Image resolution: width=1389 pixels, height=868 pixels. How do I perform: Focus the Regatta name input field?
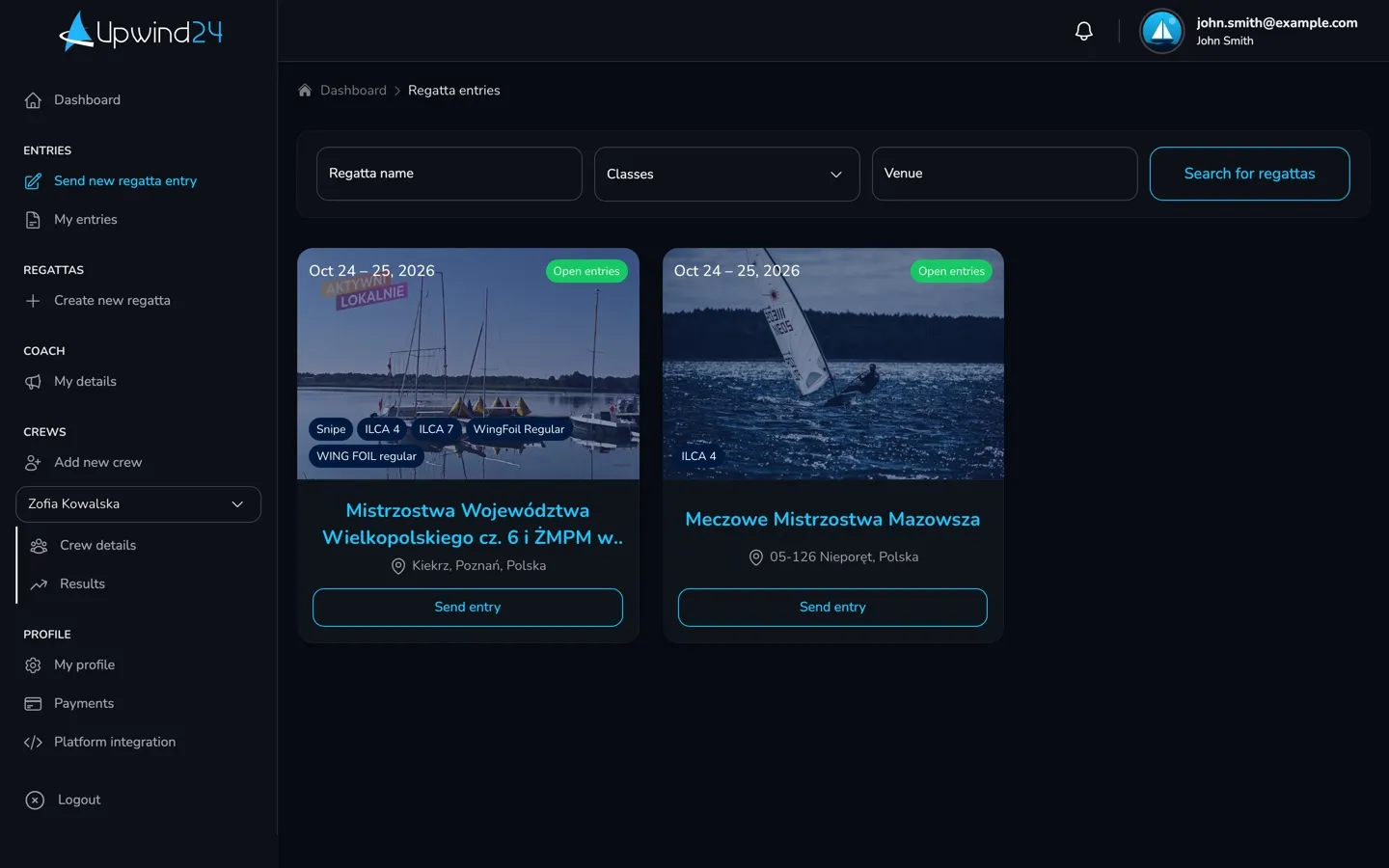coord(449,174)
